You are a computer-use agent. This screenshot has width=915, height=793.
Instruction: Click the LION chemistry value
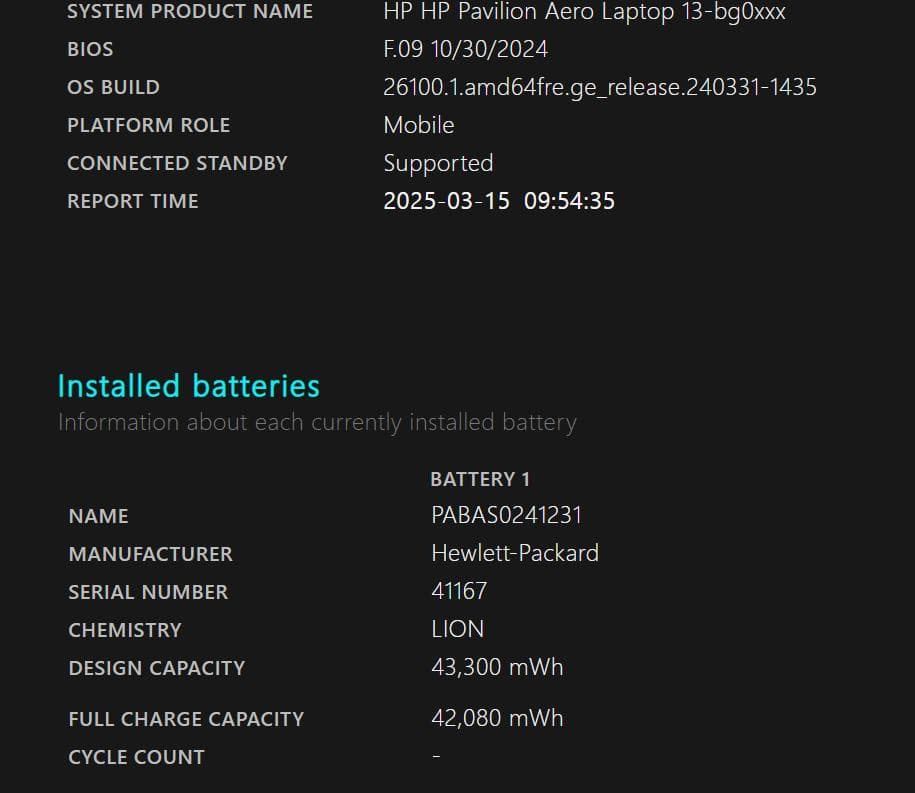coord(457,629)
